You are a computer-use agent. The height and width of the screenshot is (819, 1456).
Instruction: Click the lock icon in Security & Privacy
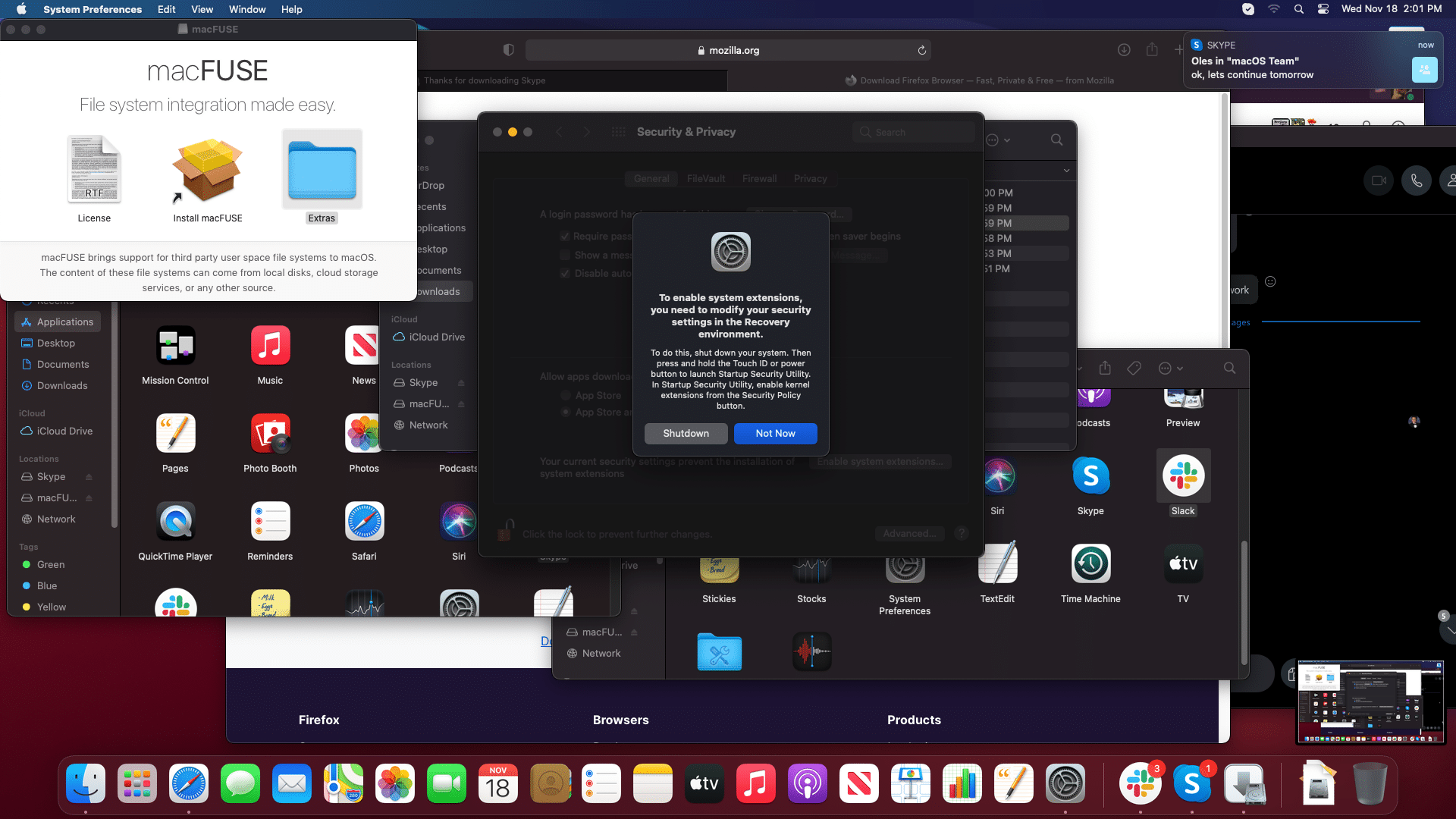(x=505, y=530)
